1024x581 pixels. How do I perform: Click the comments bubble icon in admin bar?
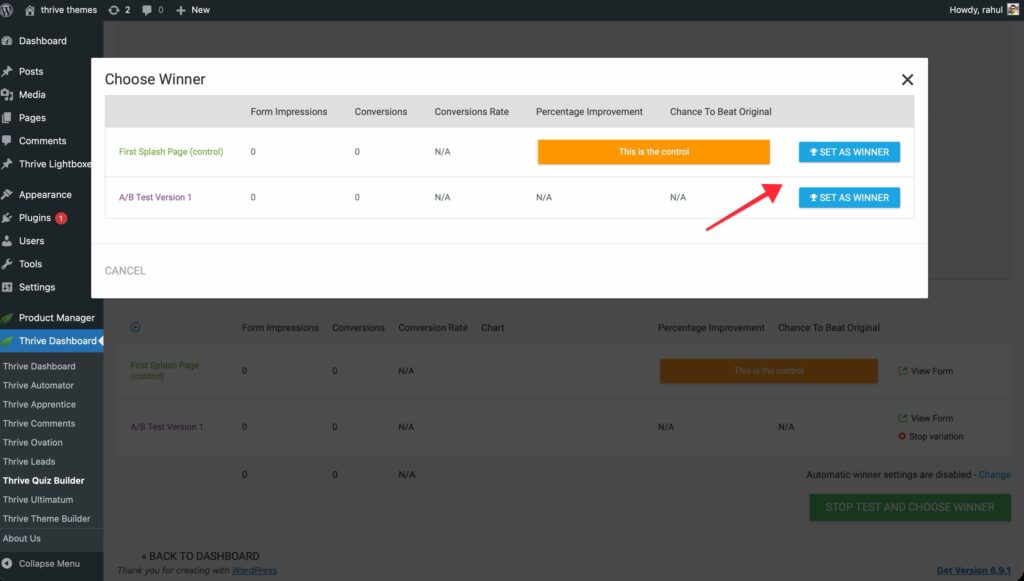coord(148,10)
